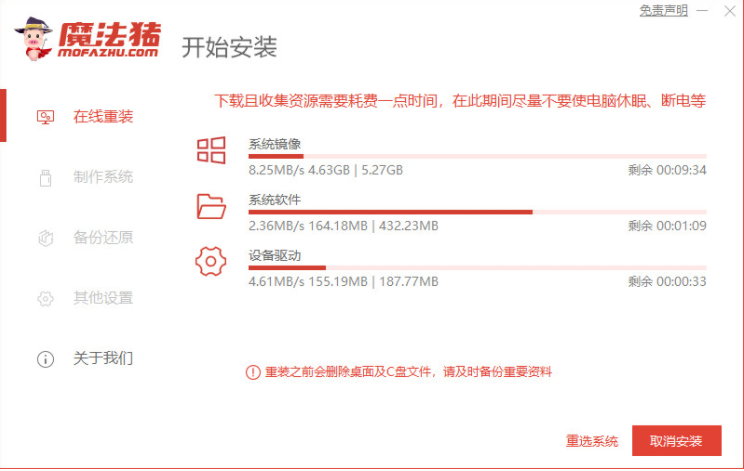The width and height of the screenshot is (744, 471).
Task: Open the 在线重装 sidebar tab
Action: coord(103,117)
